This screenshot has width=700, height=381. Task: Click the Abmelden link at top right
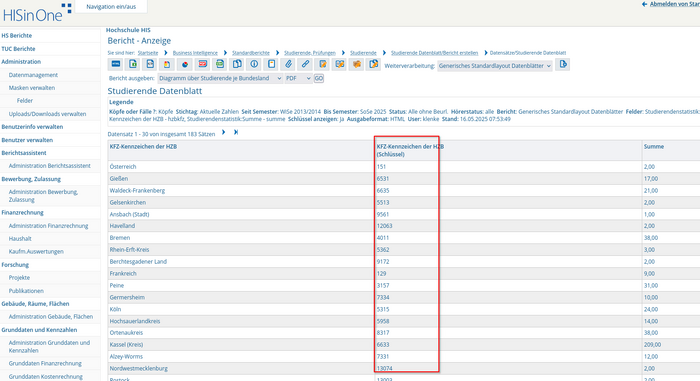675,4
